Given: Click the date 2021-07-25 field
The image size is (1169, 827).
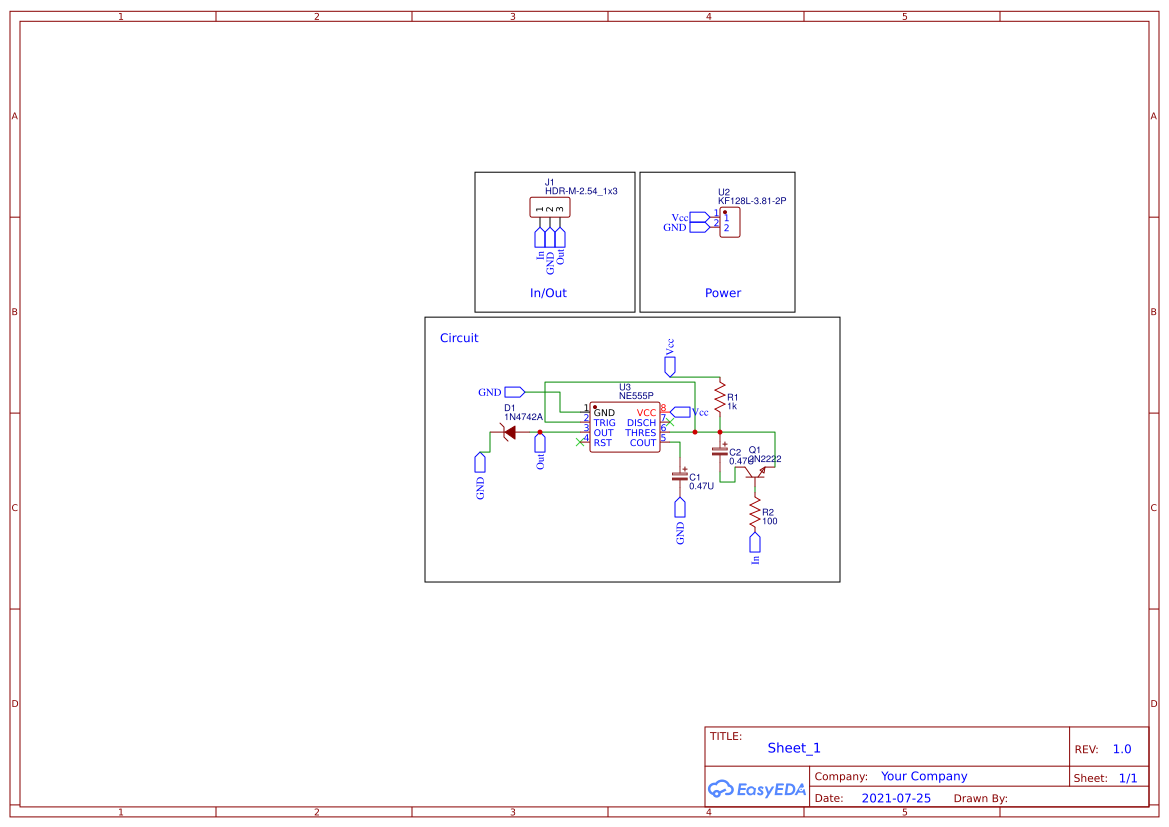Looking at the screenshot, I should point(896,797).
